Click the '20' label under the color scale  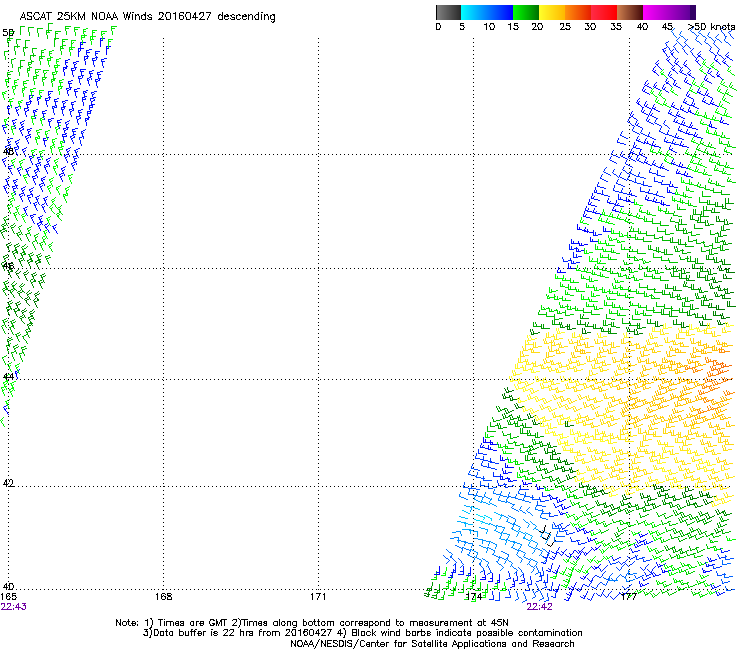[x=537, y=27]
